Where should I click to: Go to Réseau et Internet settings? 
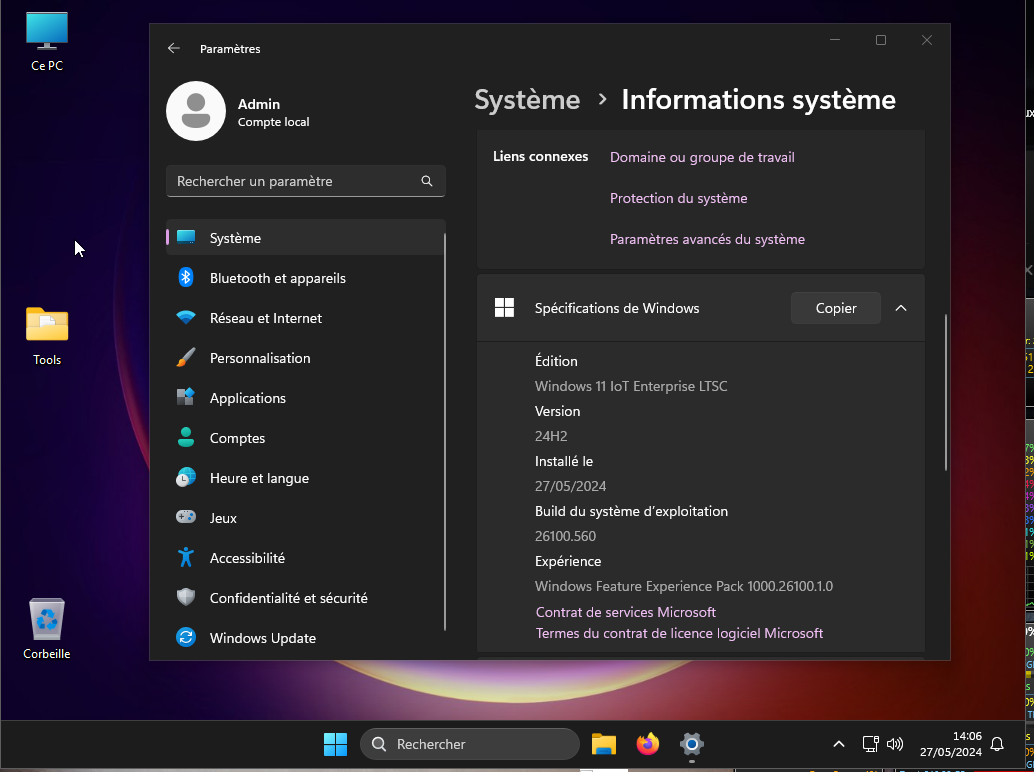pyautogui.click(x=306, y=318)
